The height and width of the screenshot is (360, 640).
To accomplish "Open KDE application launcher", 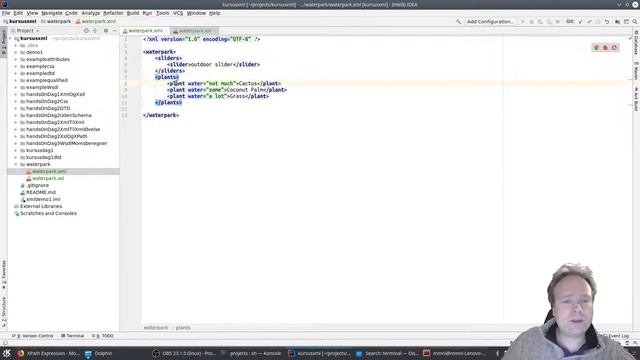I will (7, 353).
